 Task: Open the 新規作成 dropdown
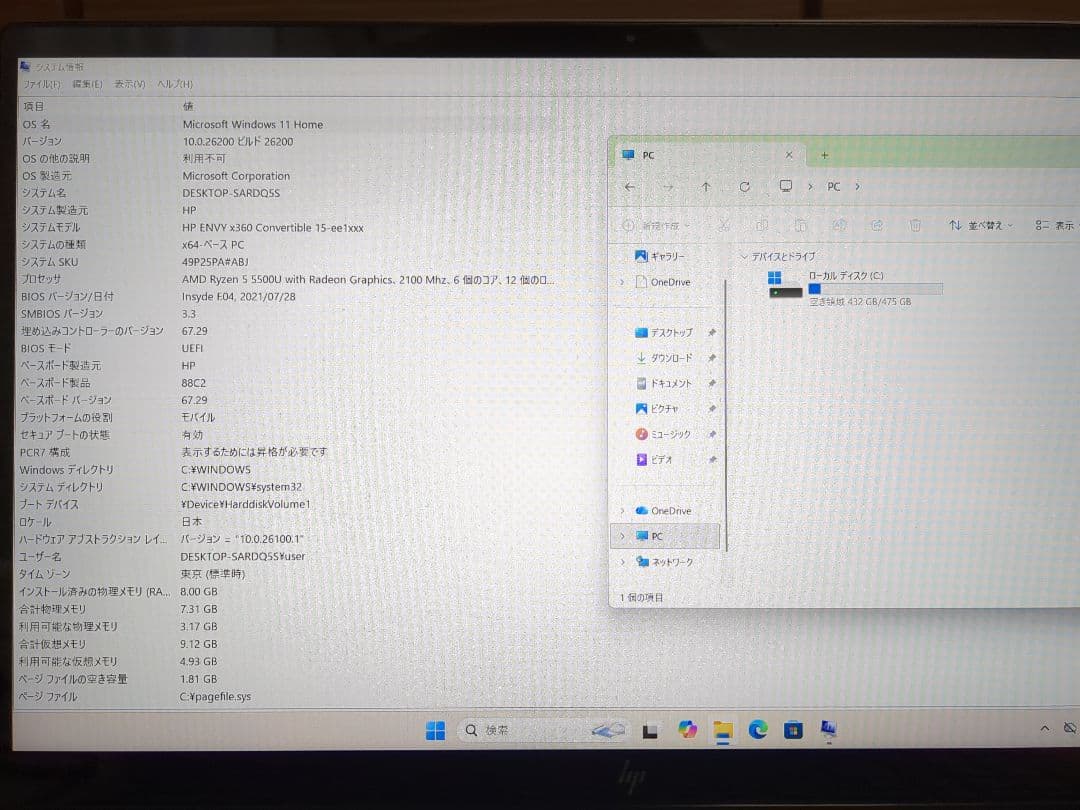pos(656,225)
